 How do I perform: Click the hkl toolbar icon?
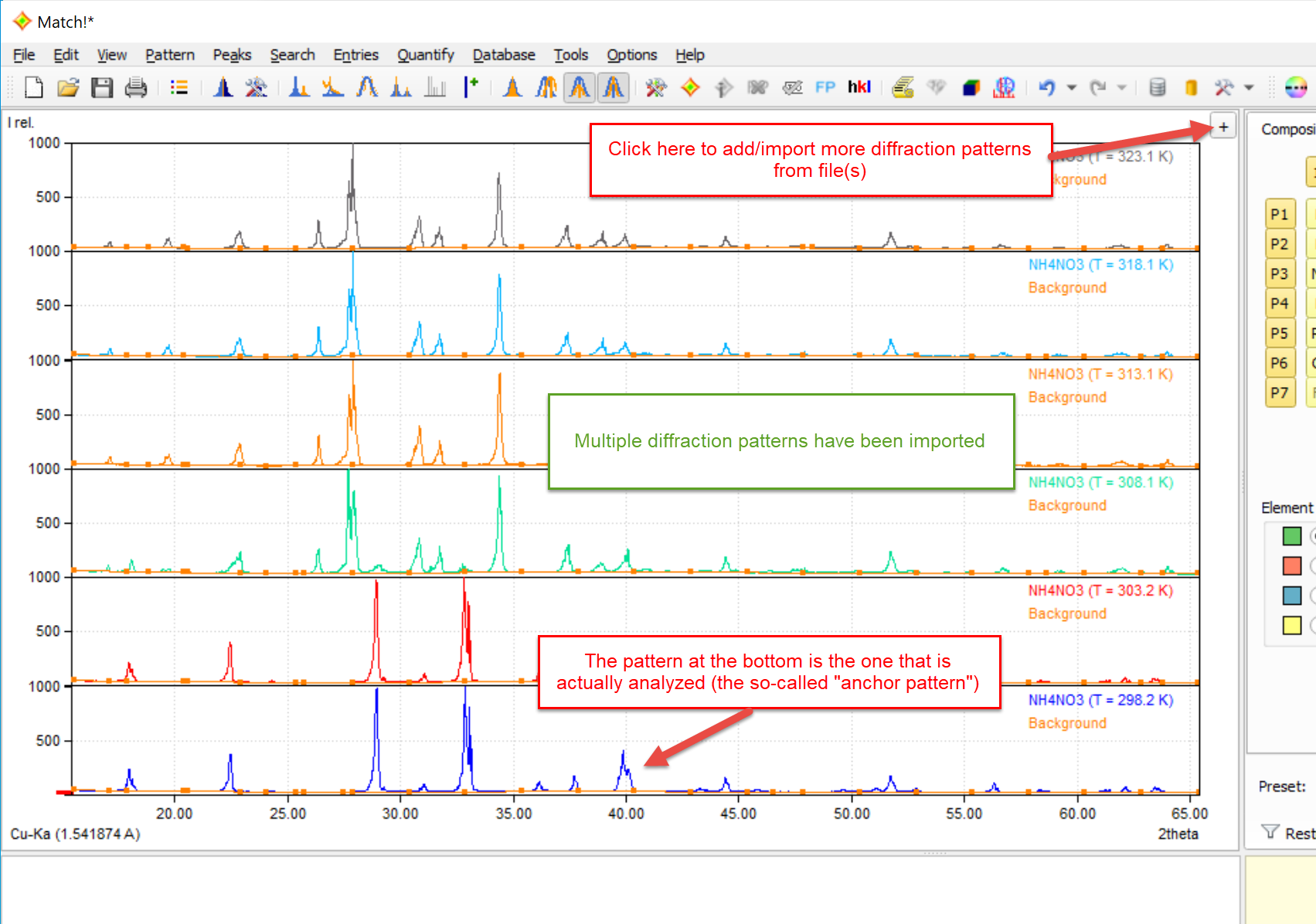pos(859,87)
